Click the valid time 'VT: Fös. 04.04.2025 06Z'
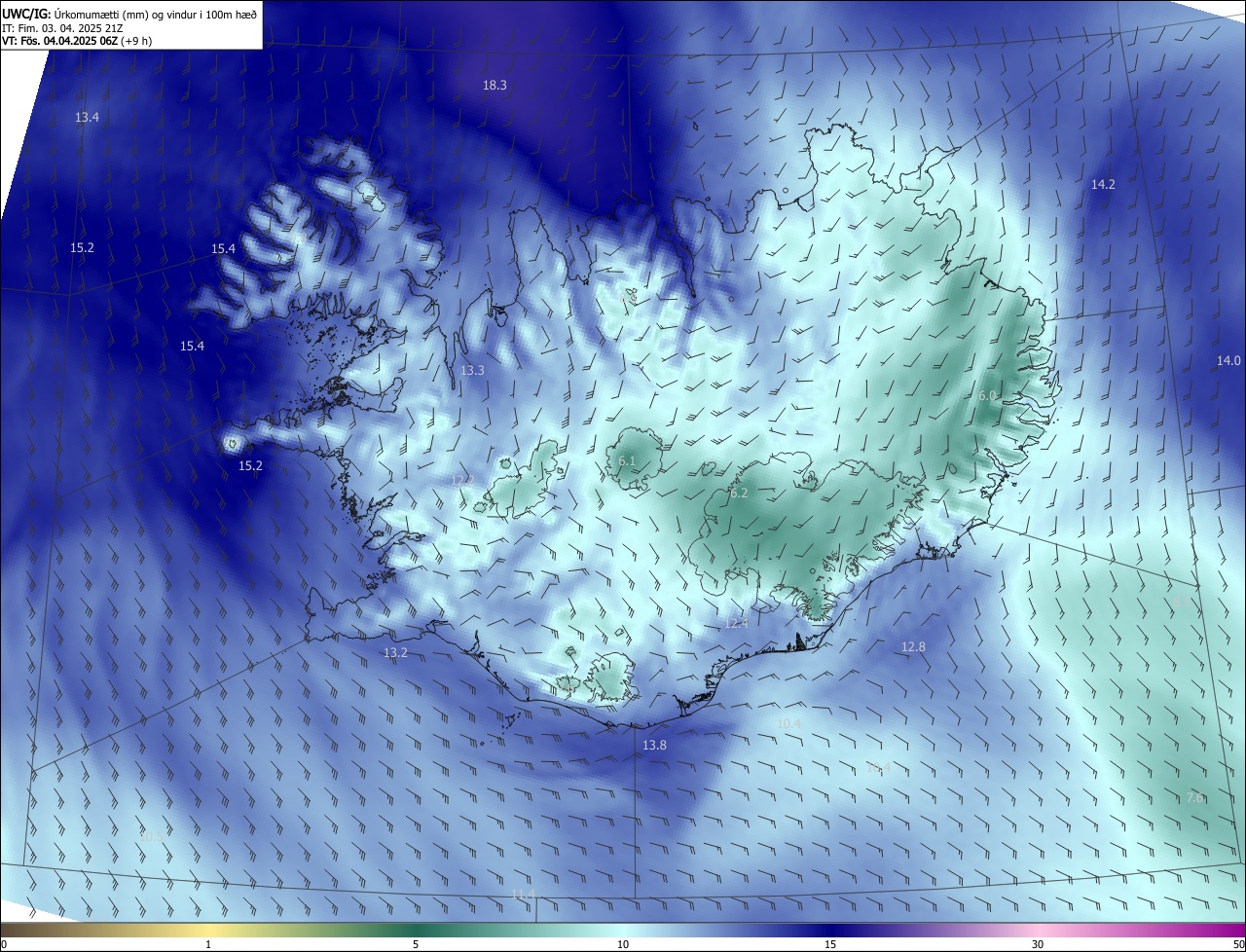The width and height of the screenshot is (1246, 952). click(58, 42)
